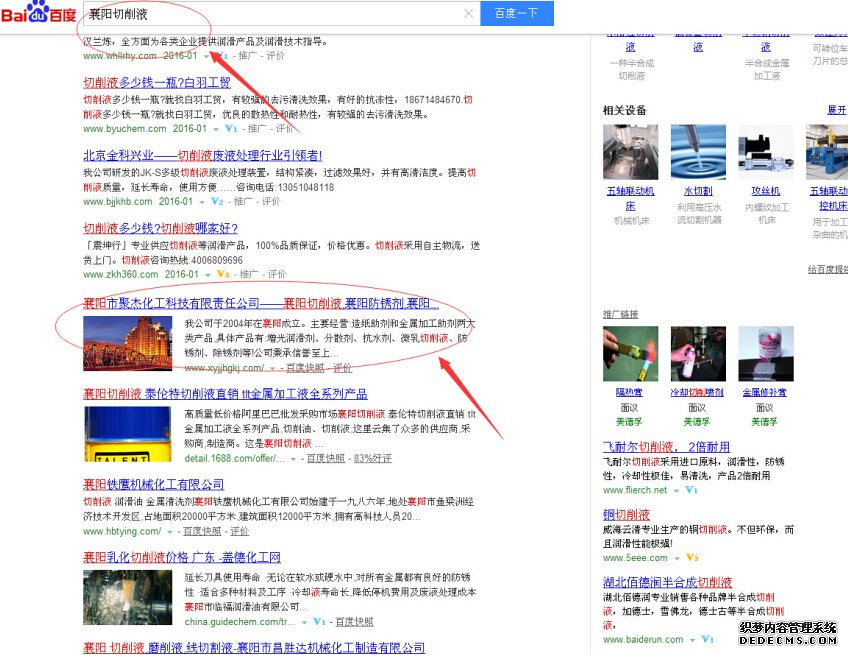Click 百度快照 for detail.1688.com result
This screenshot has height=655, width=848.
coord(326,459)
